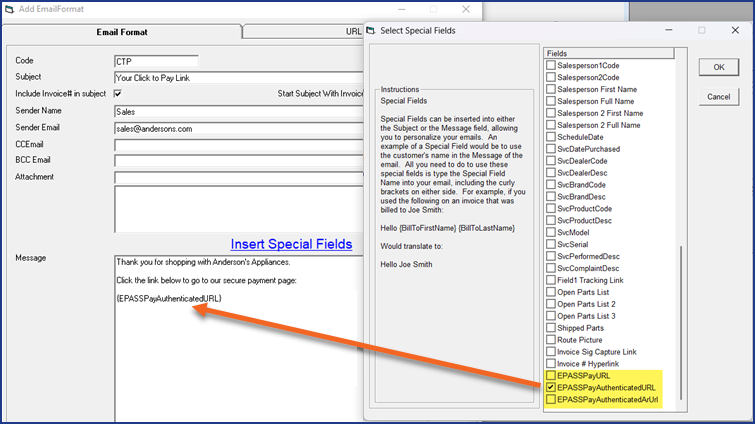The height and width of the screenshot is (424, 755).
Task: Click the CCEmail input field
Action: click(x=239, y=145)
